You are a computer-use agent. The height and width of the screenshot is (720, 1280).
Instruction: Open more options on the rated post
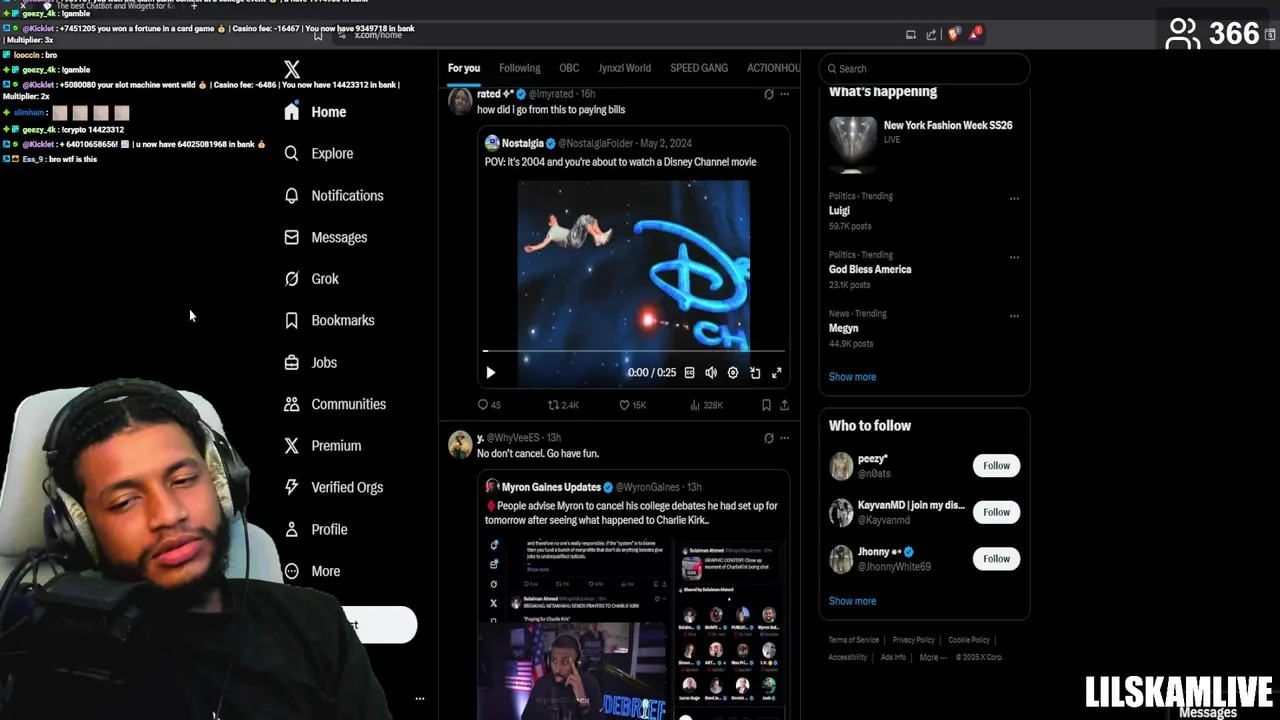click(784, 94)
